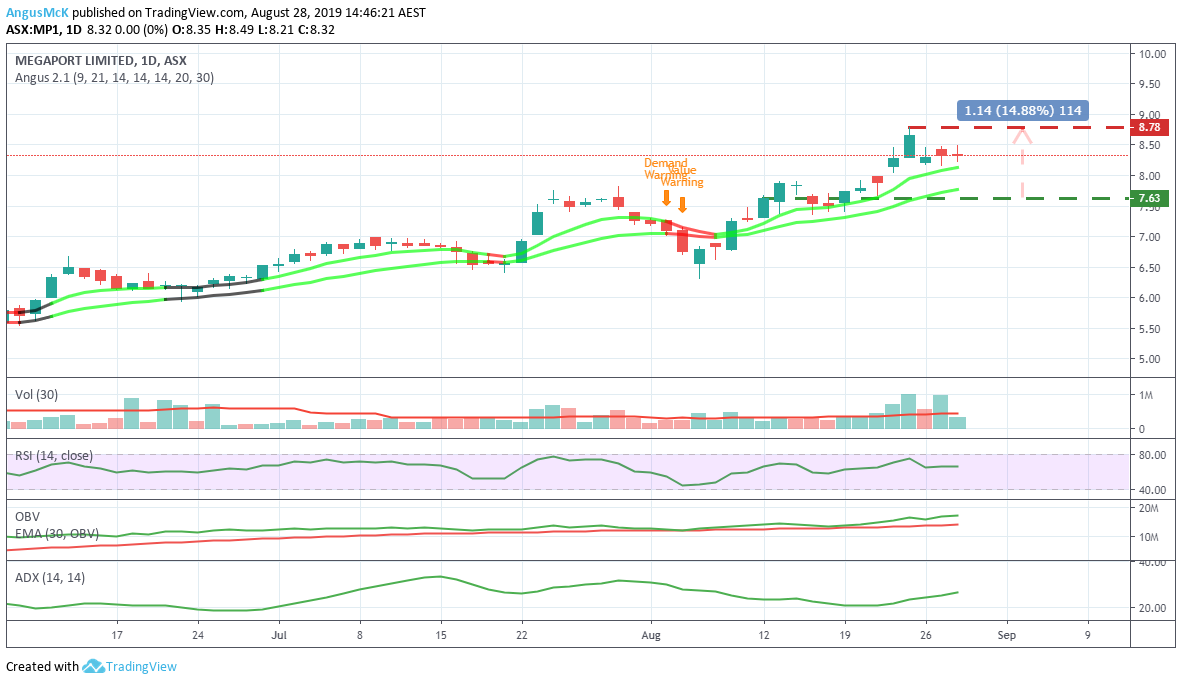Select the EMA (30, OBV) label
1182x684 pixels.
[x=57, y=533]
